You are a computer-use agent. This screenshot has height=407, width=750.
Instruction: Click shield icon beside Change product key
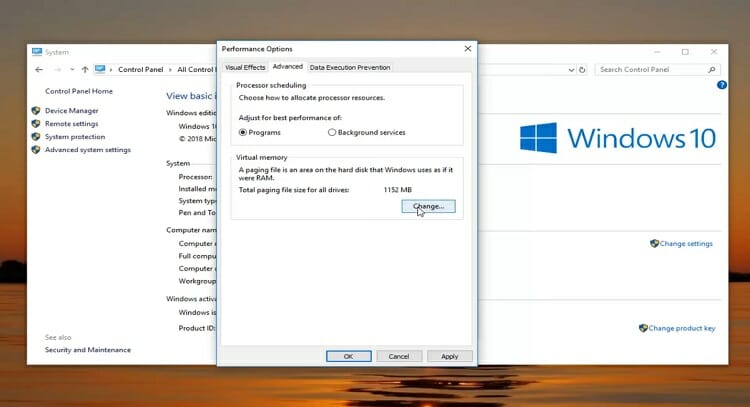[x=643, y=328]
